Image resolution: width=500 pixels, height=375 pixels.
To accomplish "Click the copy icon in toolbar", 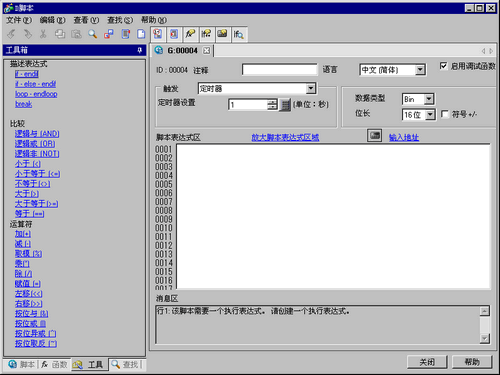I will (x=60, y=34).
